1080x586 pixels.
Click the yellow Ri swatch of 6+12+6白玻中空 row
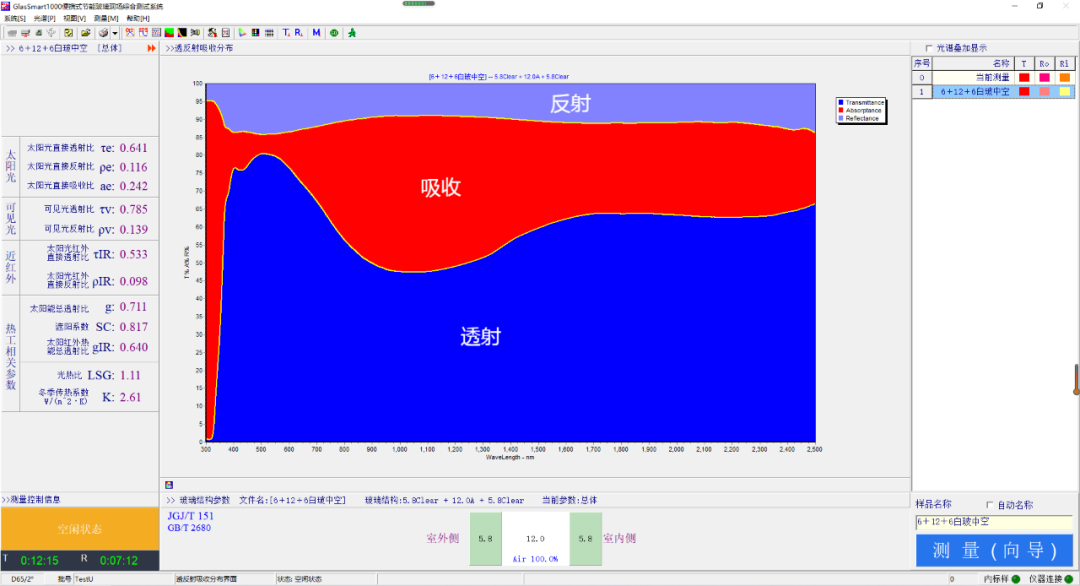pyautogui.click(x=1065, y=92)
